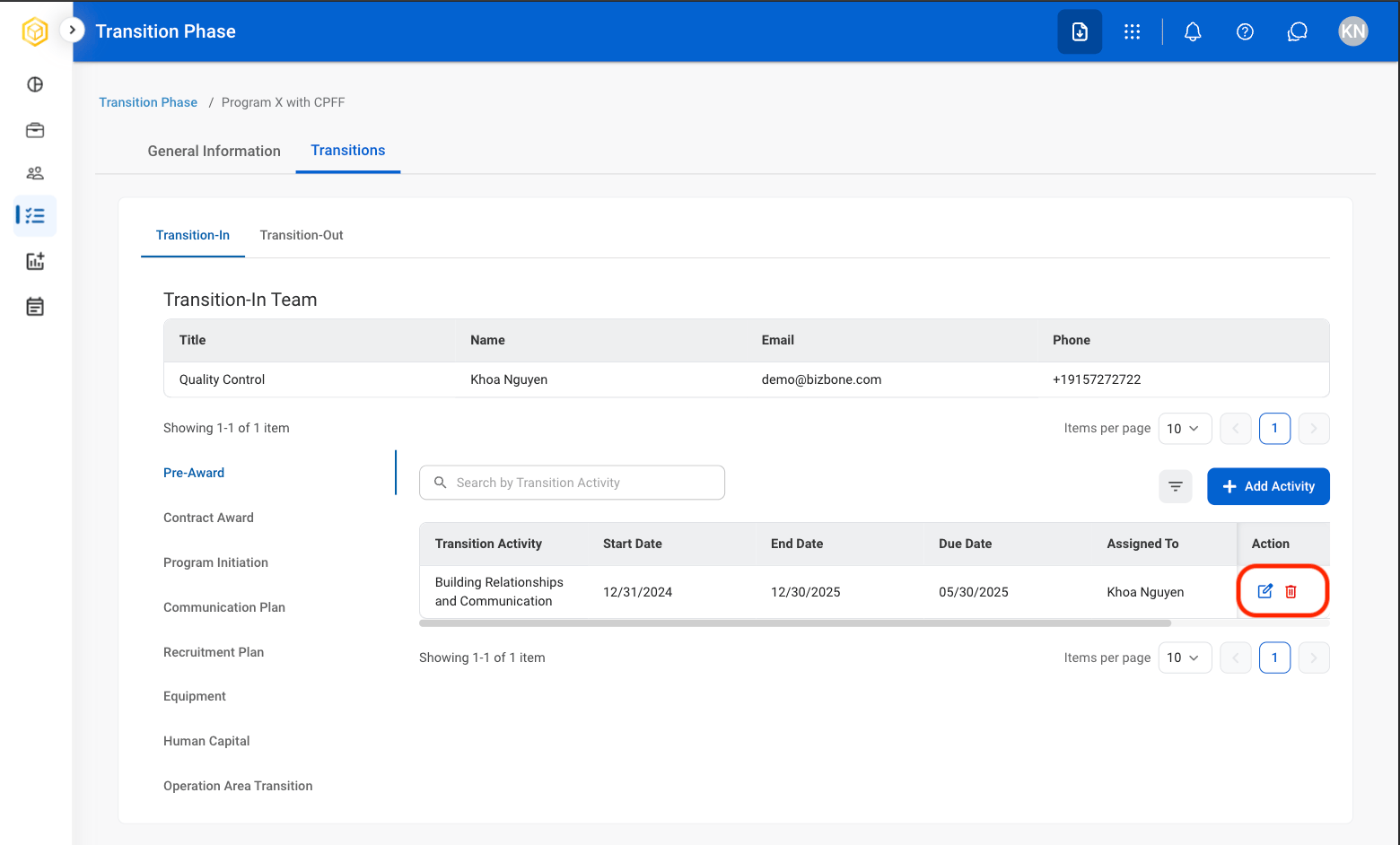Screen dimensions: 1400x845
Task: Open the calendar icon in left sidebar
Action: pyautogui.click(x=35, y=307)
